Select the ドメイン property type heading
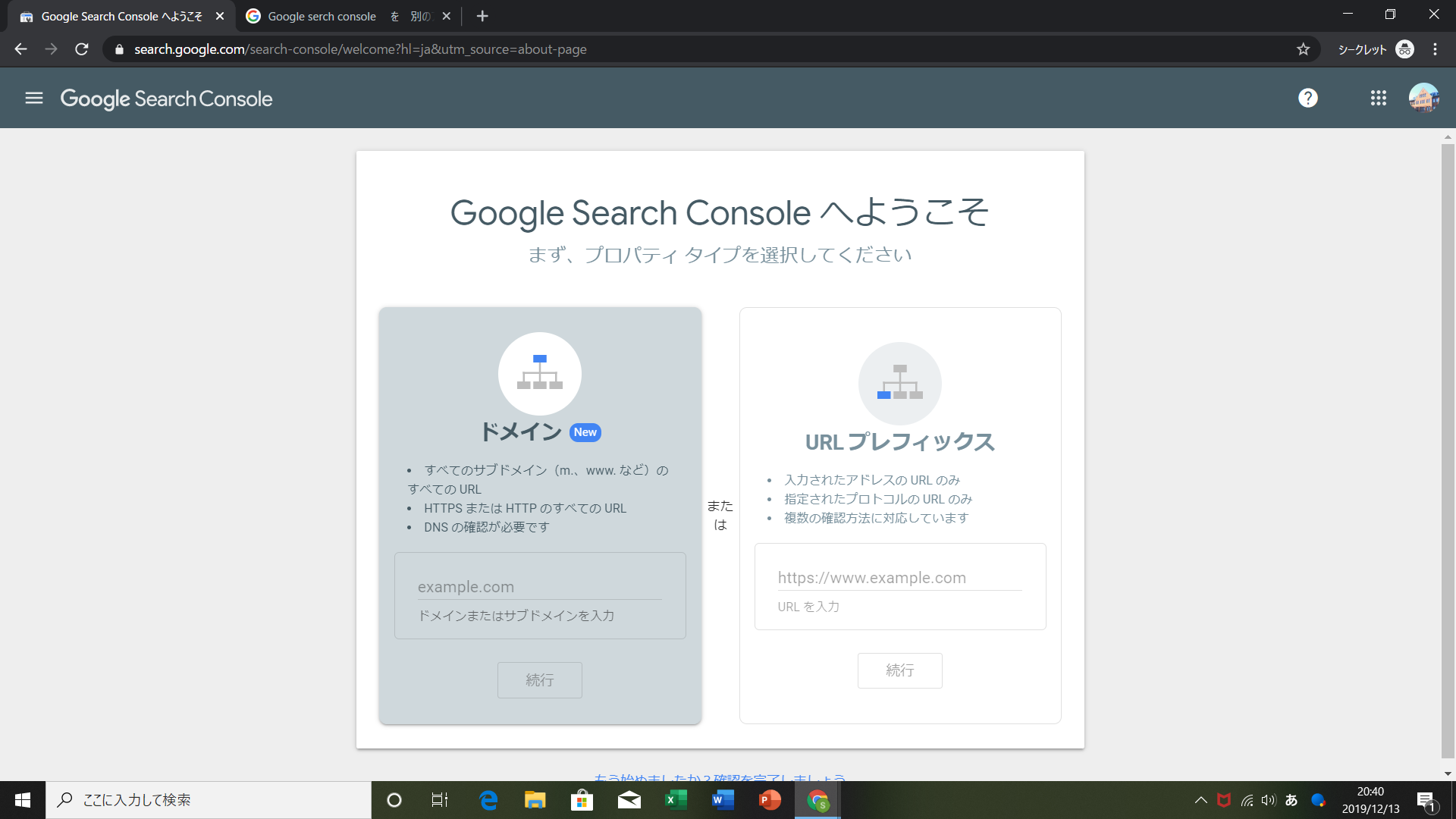Viewport: 1456px width, 819px height. click(521, 432)
